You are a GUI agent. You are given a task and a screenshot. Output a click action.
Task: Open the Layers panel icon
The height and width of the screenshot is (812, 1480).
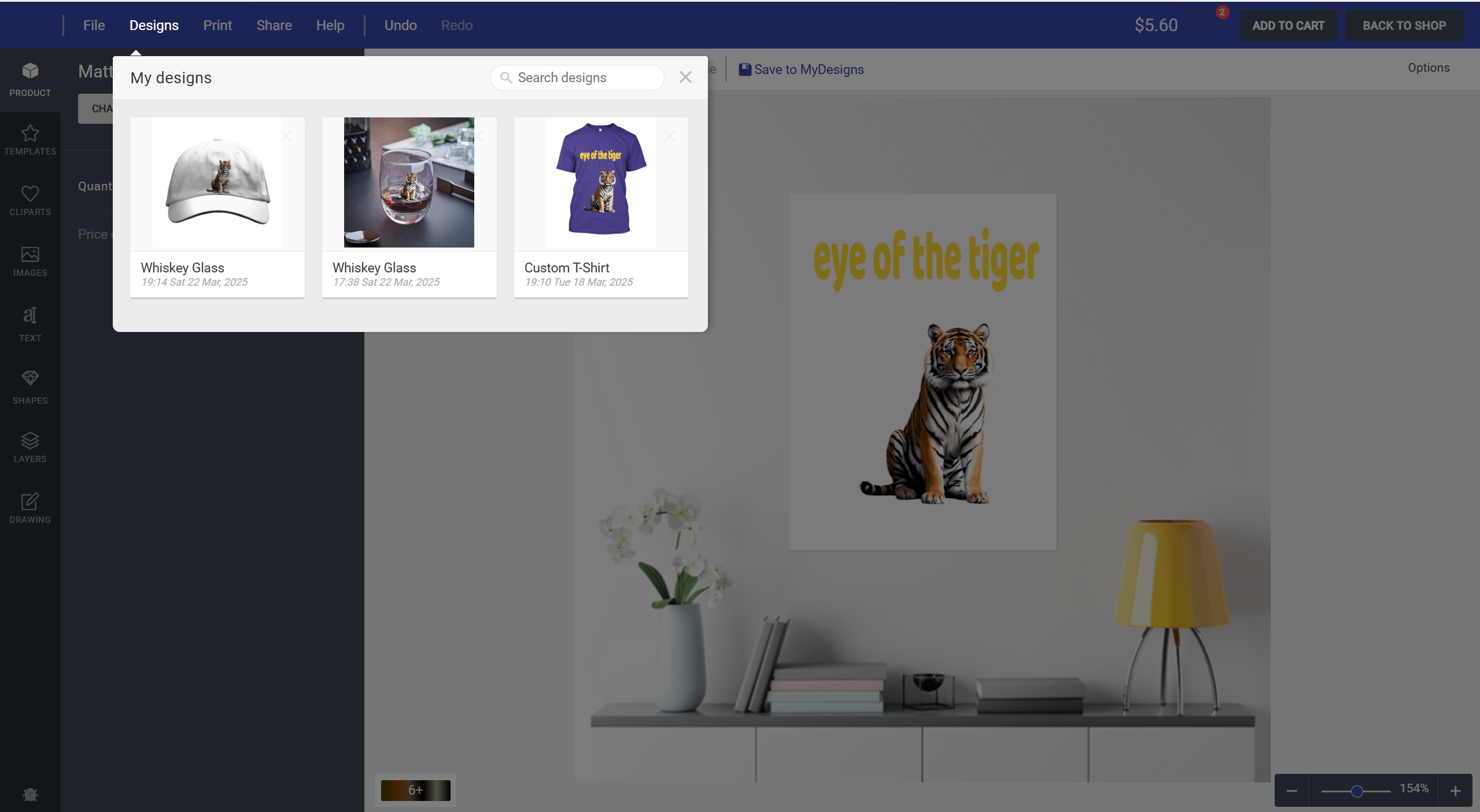coord(30,441)
